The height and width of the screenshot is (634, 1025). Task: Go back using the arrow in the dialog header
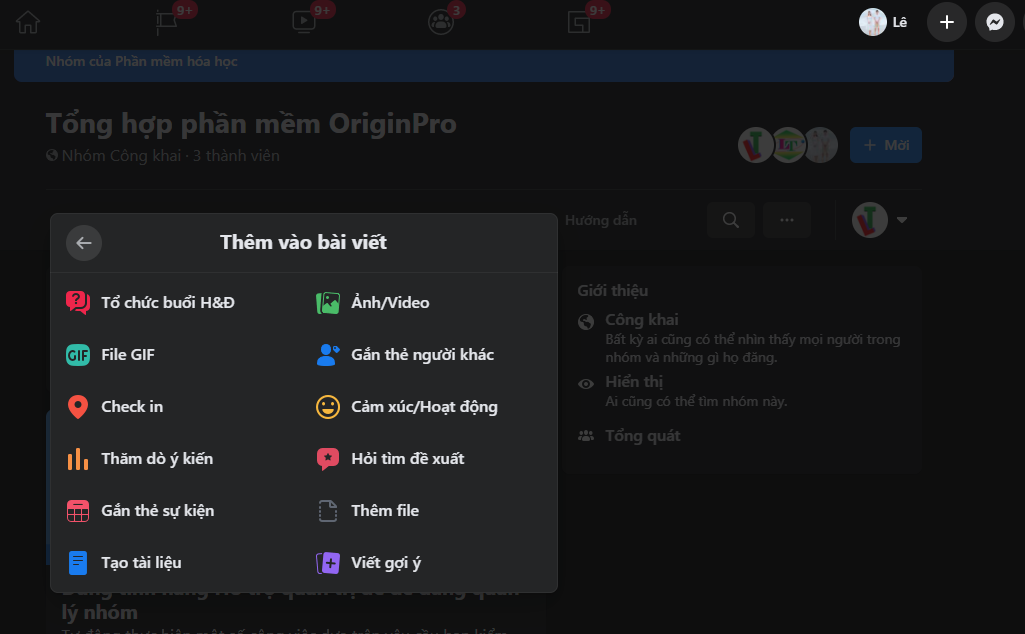tap(84, 243)
